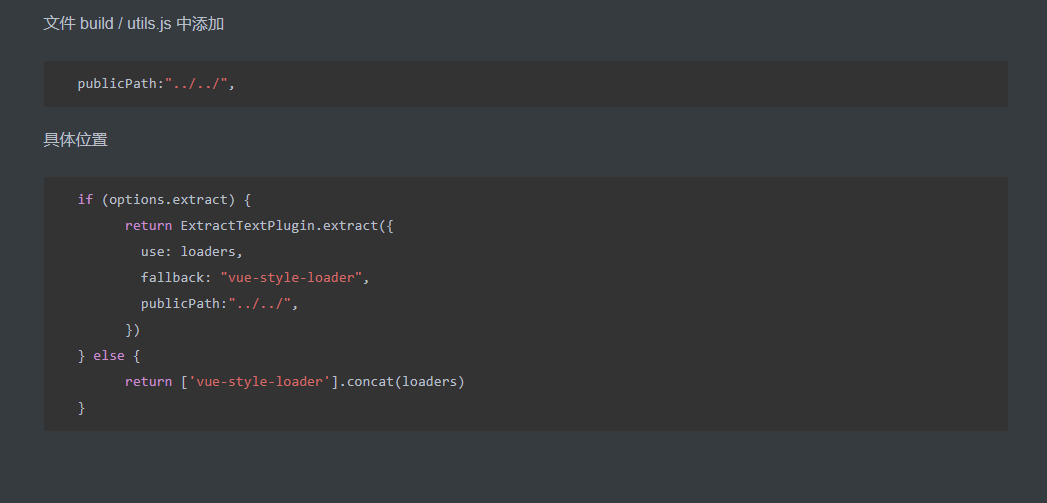
Task: Click the heading text mentioning build / utils.js
Action: [133, 24]
